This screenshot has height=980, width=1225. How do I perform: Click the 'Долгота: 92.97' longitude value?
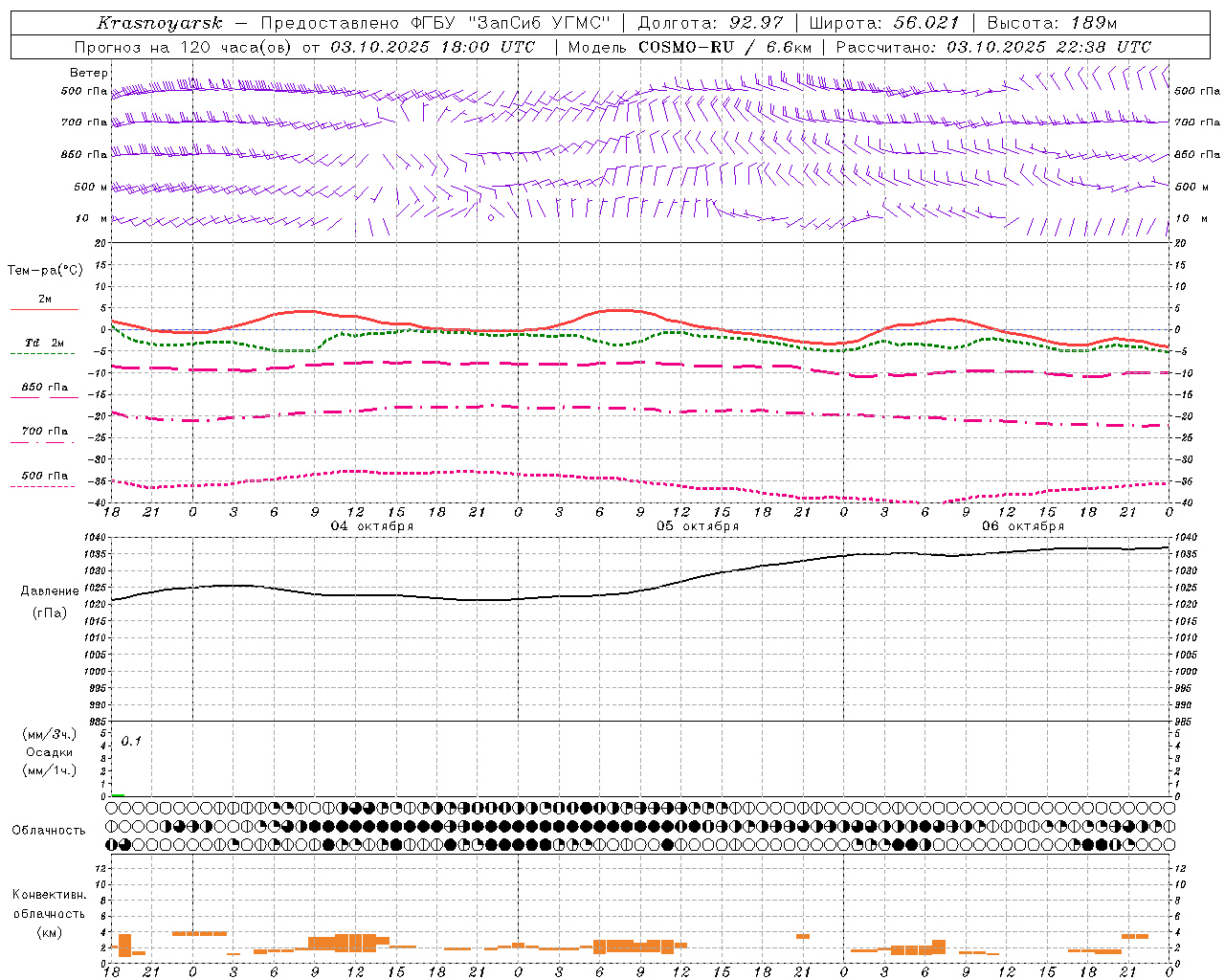(710, 23)
